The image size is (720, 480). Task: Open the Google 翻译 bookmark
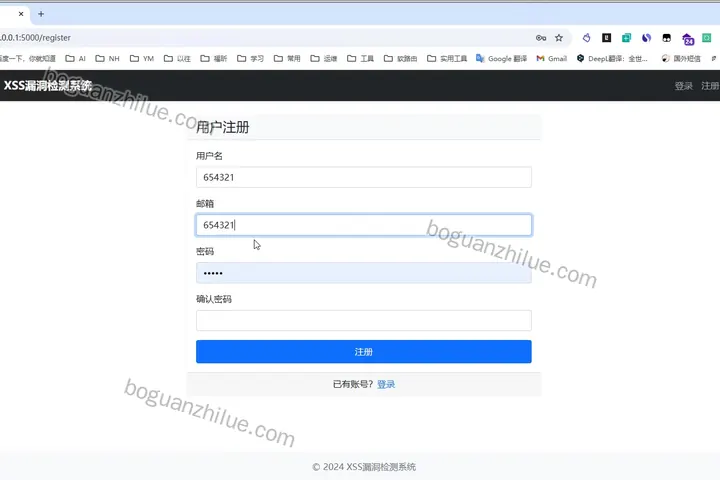point(501,58)
